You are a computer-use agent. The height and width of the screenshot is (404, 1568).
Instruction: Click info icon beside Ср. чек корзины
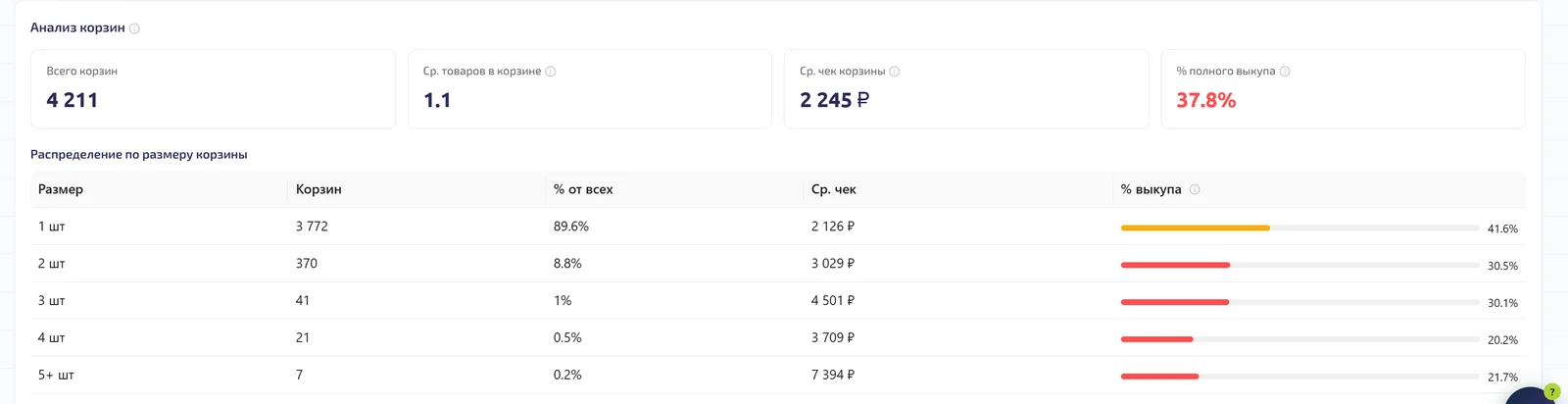(895, 72)
